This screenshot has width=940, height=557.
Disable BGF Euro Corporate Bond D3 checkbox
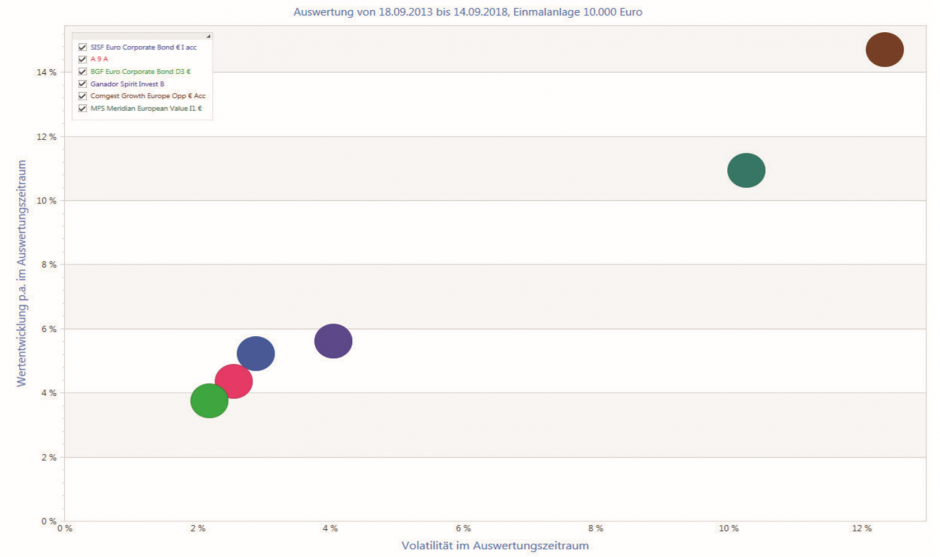click(82, 71)
